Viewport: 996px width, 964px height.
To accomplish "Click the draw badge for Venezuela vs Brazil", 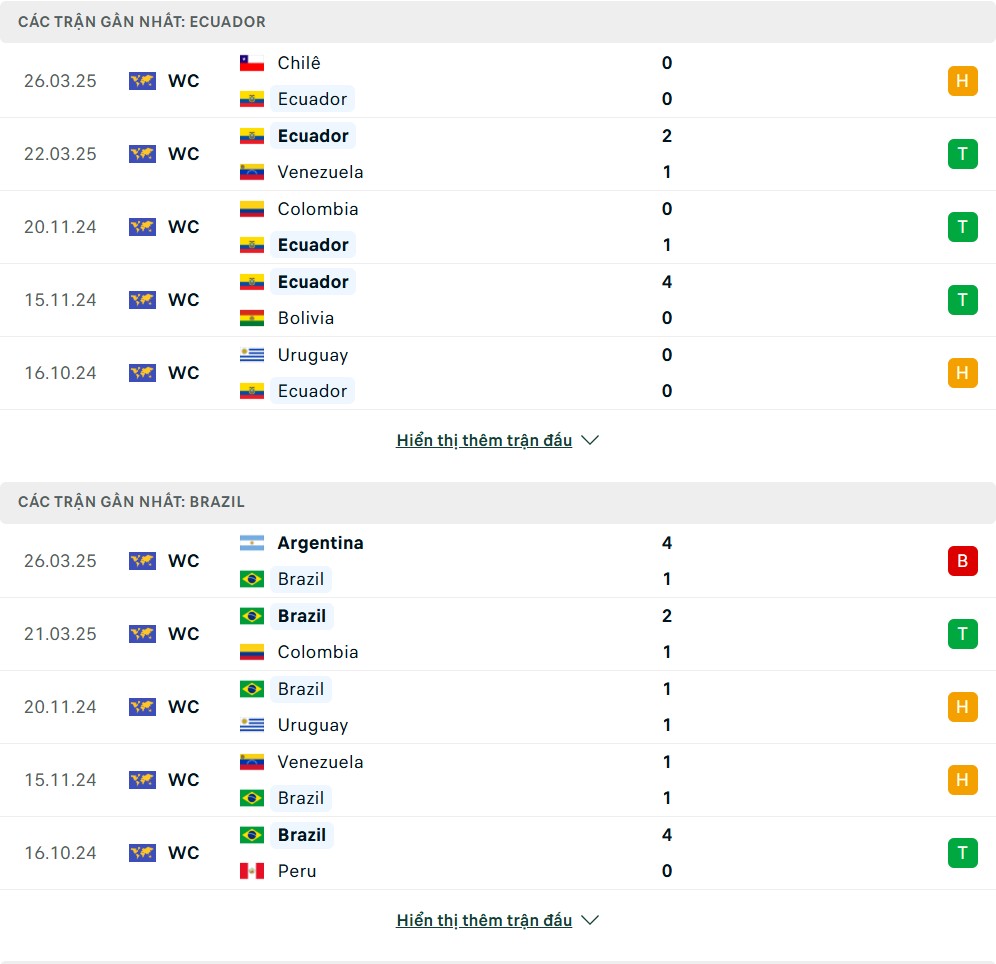I will [x=962, y=780].
